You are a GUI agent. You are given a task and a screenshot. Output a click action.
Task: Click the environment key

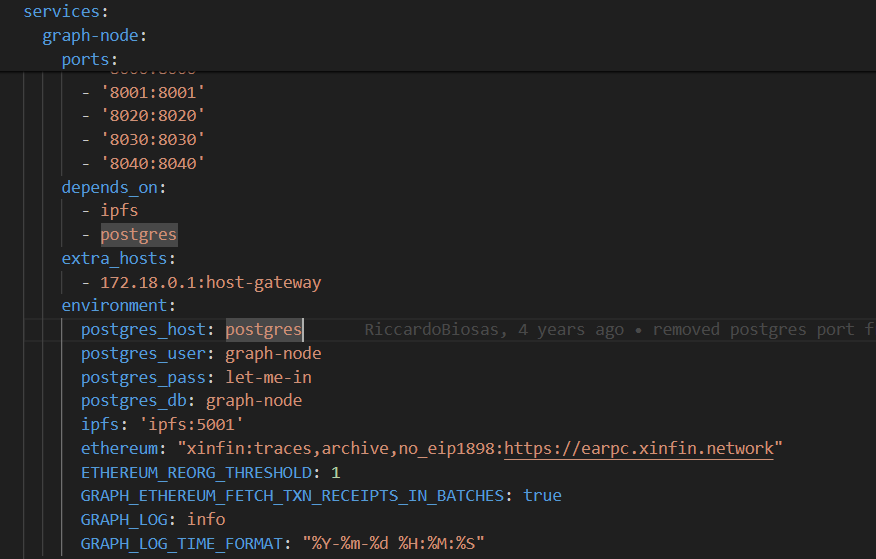(117, 306)
